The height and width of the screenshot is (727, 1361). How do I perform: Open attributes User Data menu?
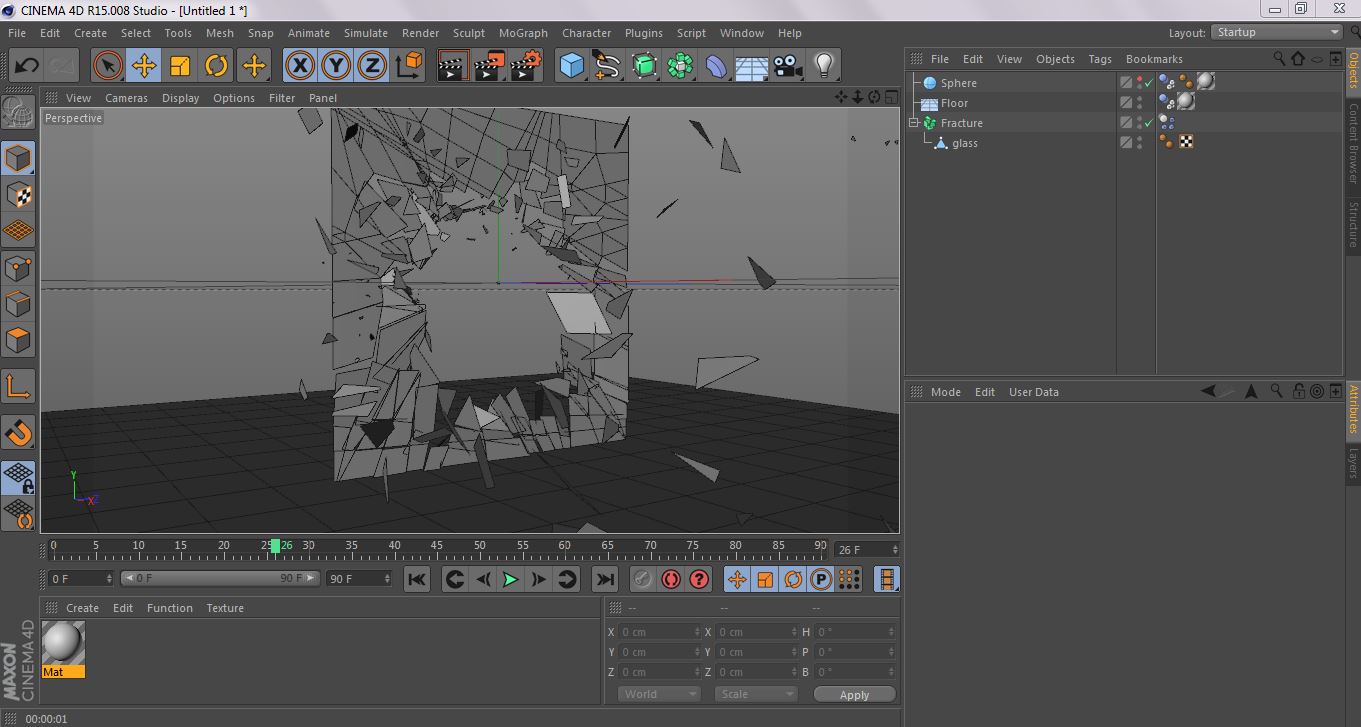click(1033, 392)
